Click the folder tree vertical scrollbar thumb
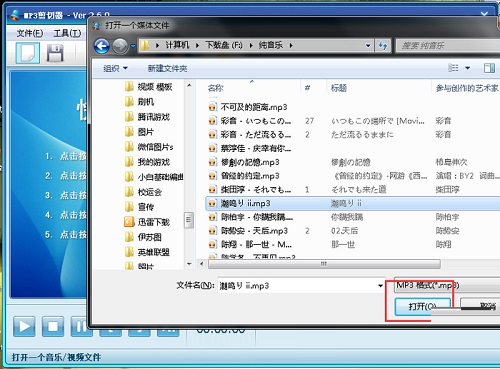The height and width of the screenshot is (369, 500). (x=189, y=220)
